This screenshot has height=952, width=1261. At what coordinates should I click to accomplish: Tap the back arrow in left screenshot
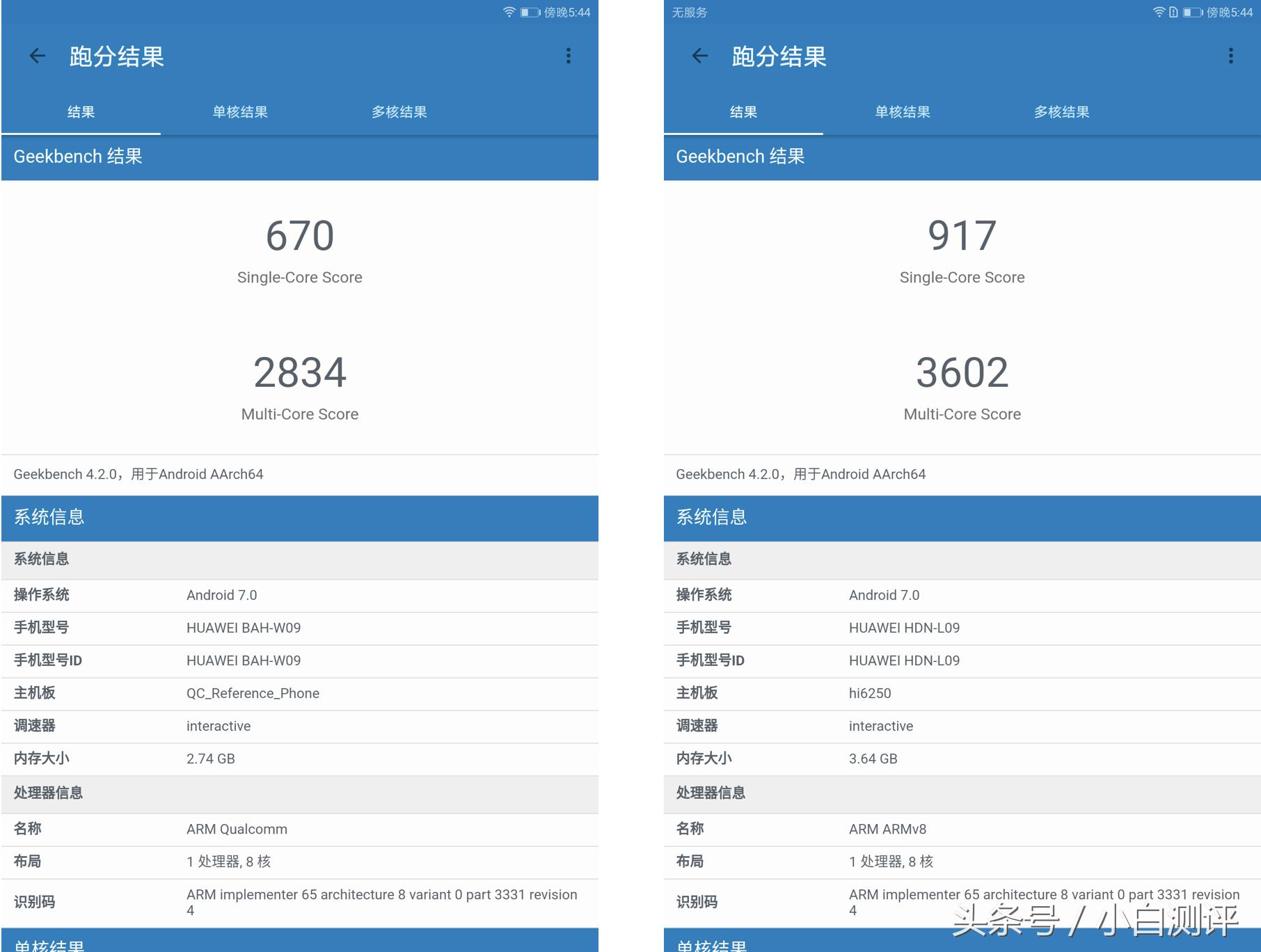[x=38, y=56]
